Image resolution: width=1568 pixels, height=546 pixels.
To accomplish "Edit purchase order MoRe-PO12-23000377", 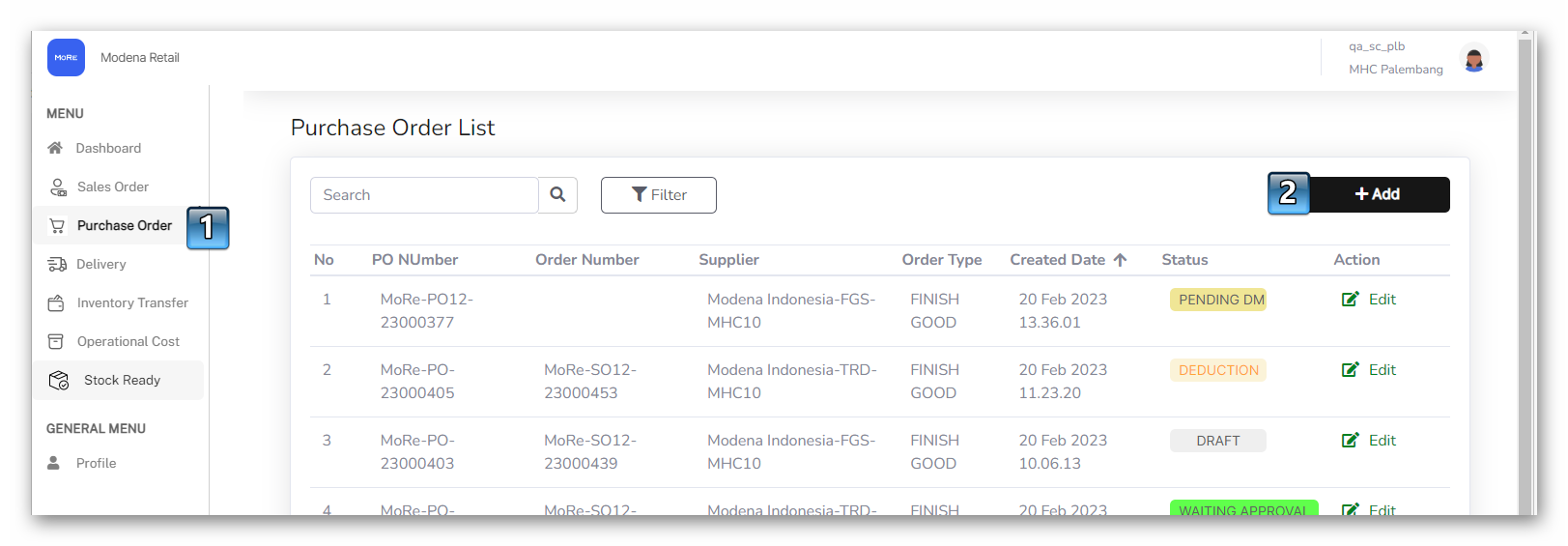I will [1369, 300].
